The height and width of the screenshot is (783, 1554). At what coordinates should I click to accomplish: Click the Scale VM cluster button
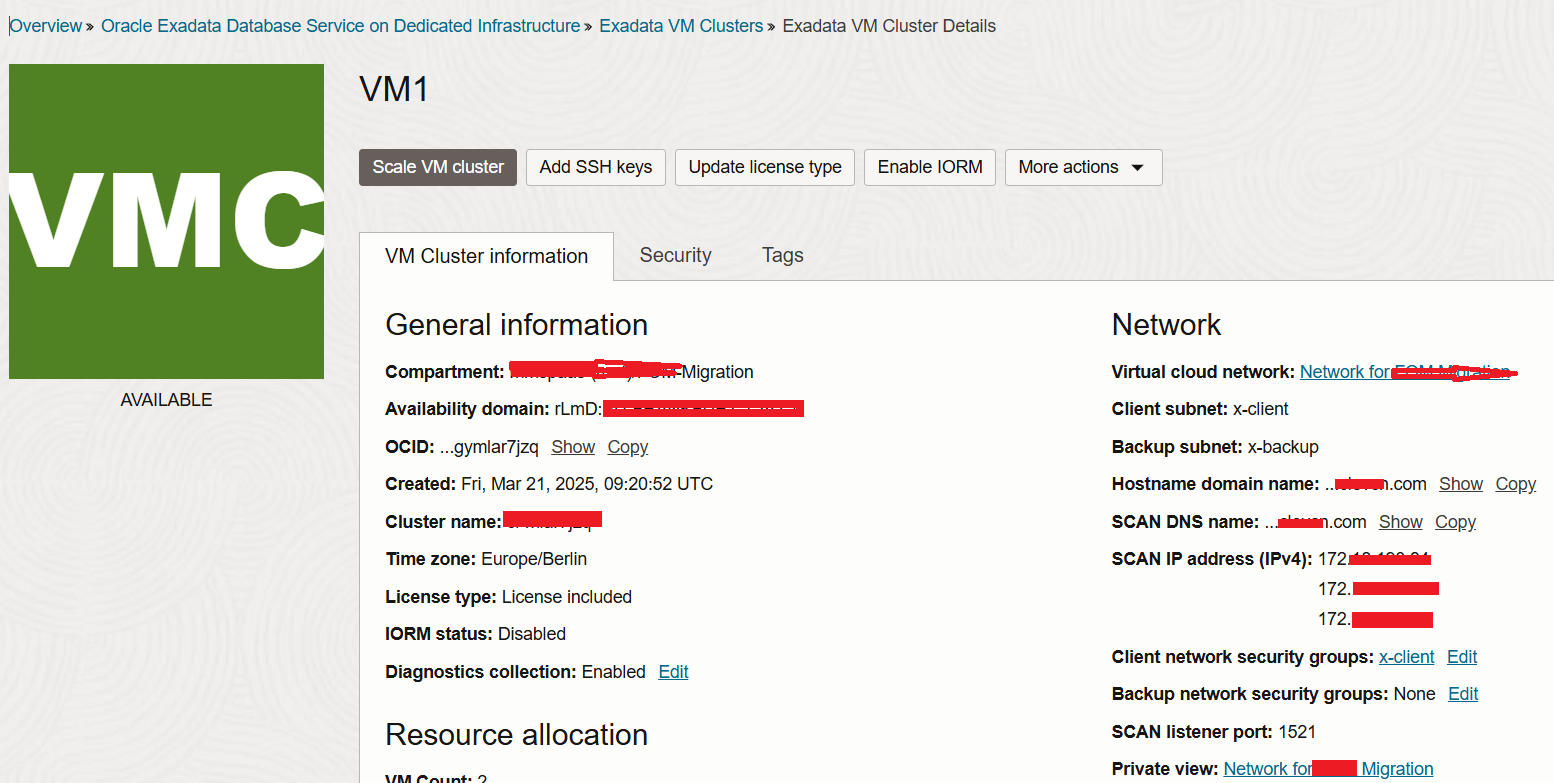click(x=438, y=167)
